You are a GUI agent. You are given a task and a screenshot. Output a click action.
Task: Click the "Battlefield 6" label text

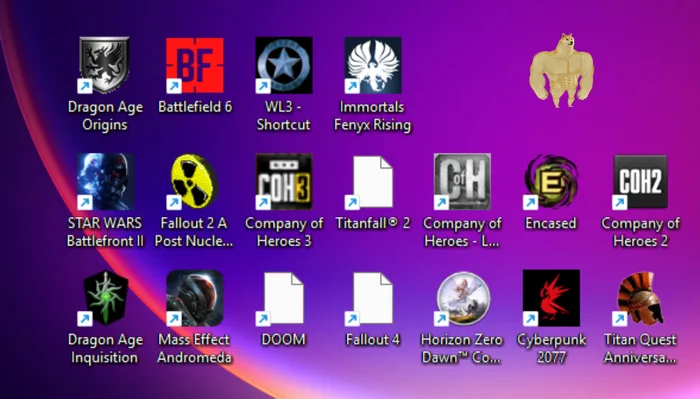click(x=195, y=107)
